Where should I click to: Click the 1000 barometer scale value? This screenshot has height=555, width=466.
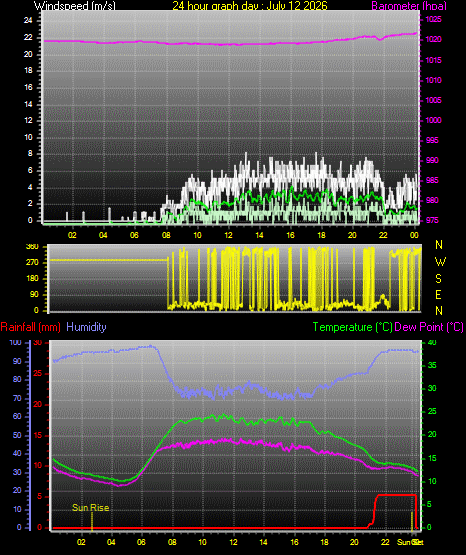pyautogui.click(x=433, y=120)
